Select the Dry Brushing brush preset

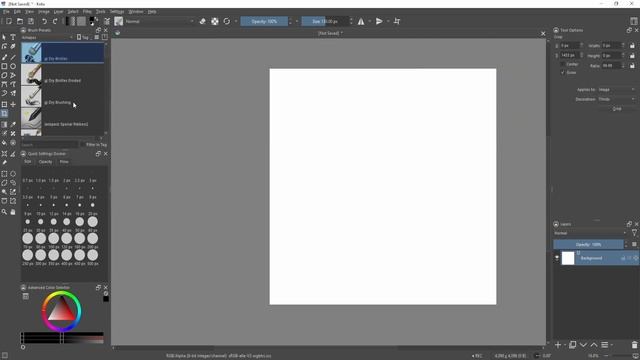[62, 97]
